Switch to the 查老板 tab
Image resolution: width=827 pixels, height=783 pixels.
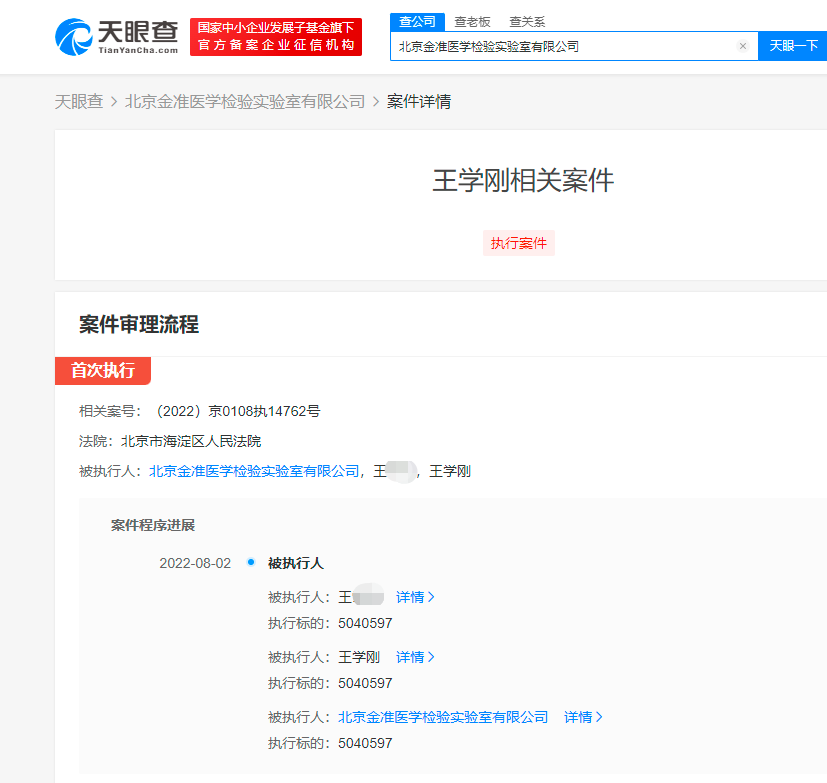[x=472, y=21]
